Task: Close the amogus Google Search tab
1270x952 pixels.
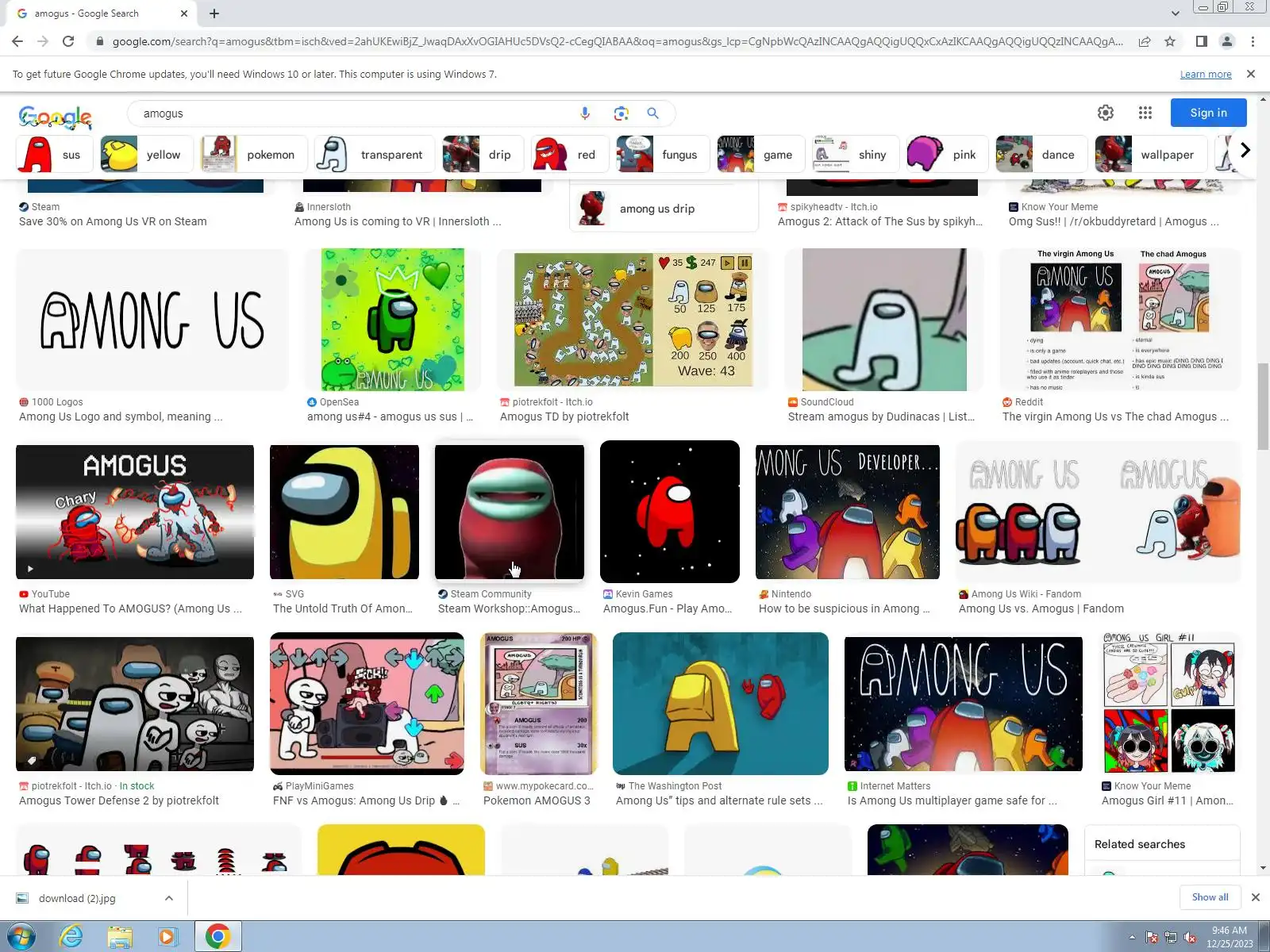Action: pos(184,13)
